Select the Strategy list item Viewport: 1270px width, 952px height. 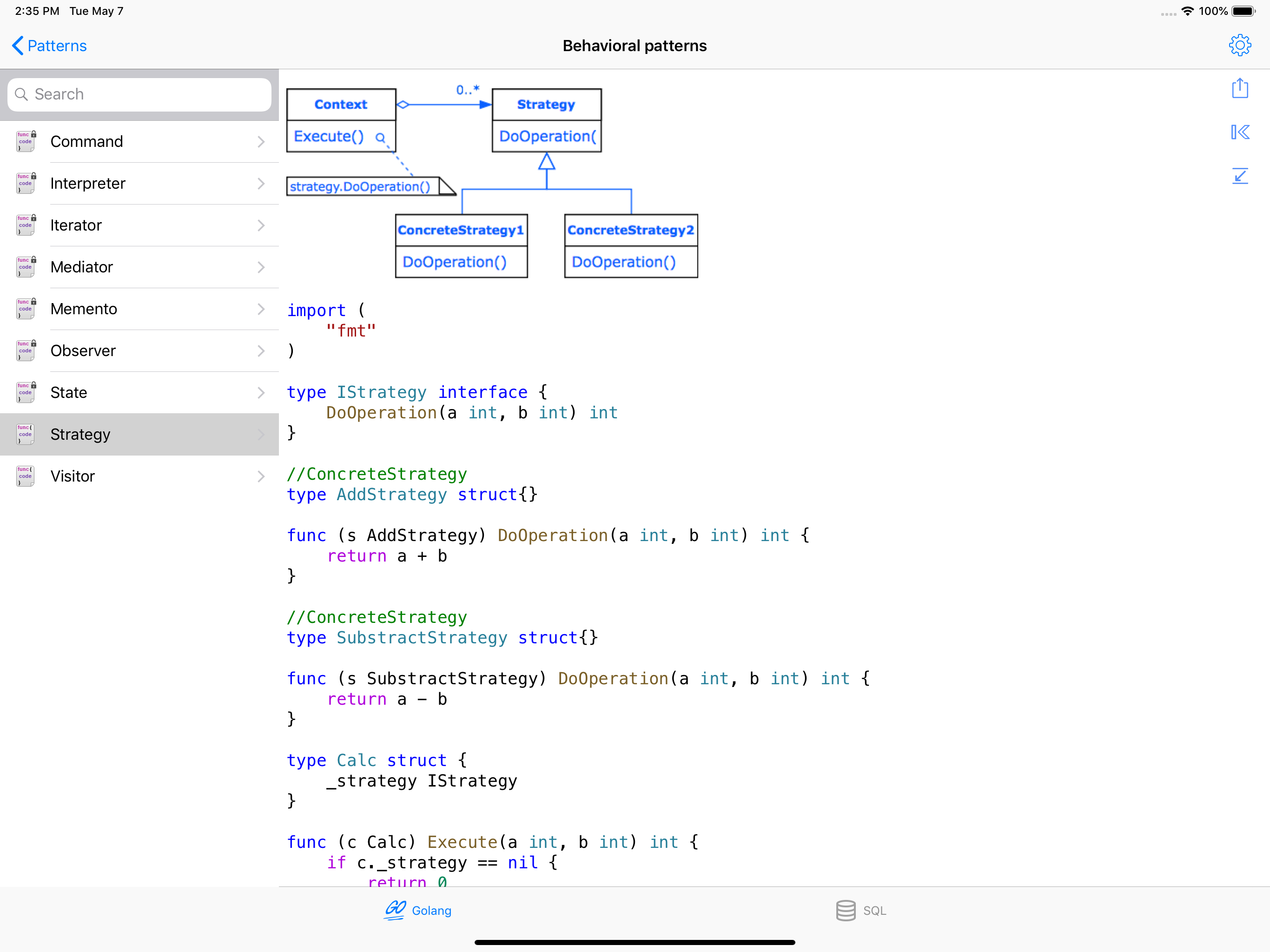[x=80, y=435]
